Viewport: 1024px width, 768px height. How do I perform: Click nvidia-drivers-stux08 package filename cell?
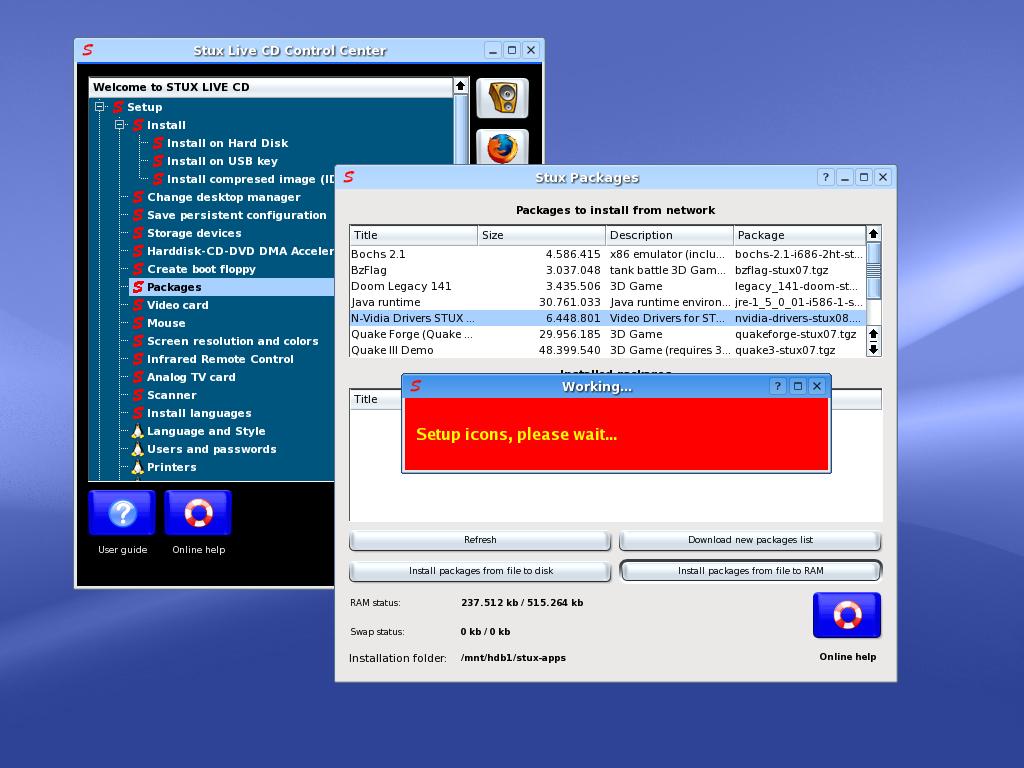tap(797, 318)
